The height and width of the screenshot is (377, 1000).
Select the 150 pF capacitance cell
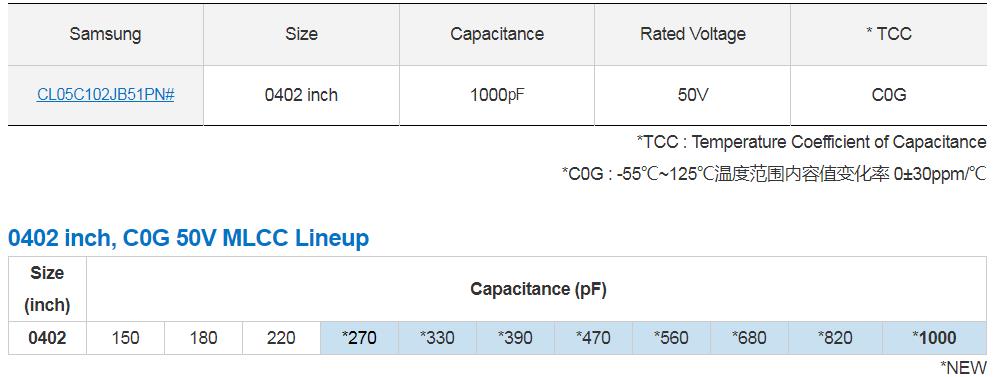tap(125, 337)
